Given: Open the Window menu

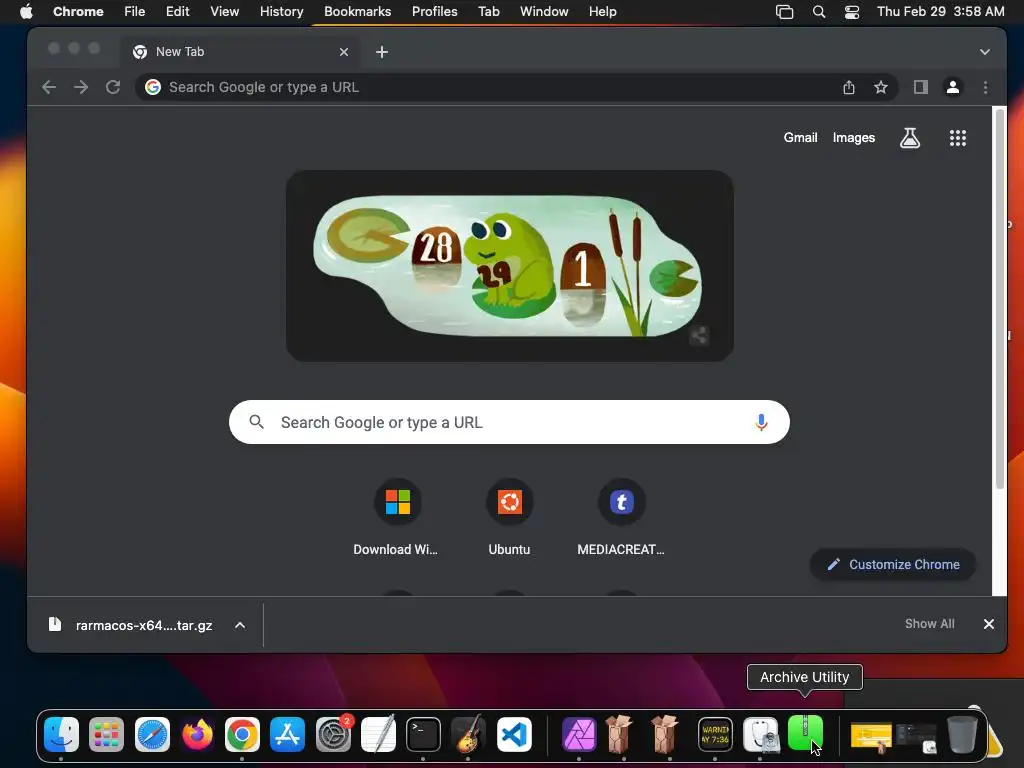Looking at the screenshot, I should pos(544,11).
